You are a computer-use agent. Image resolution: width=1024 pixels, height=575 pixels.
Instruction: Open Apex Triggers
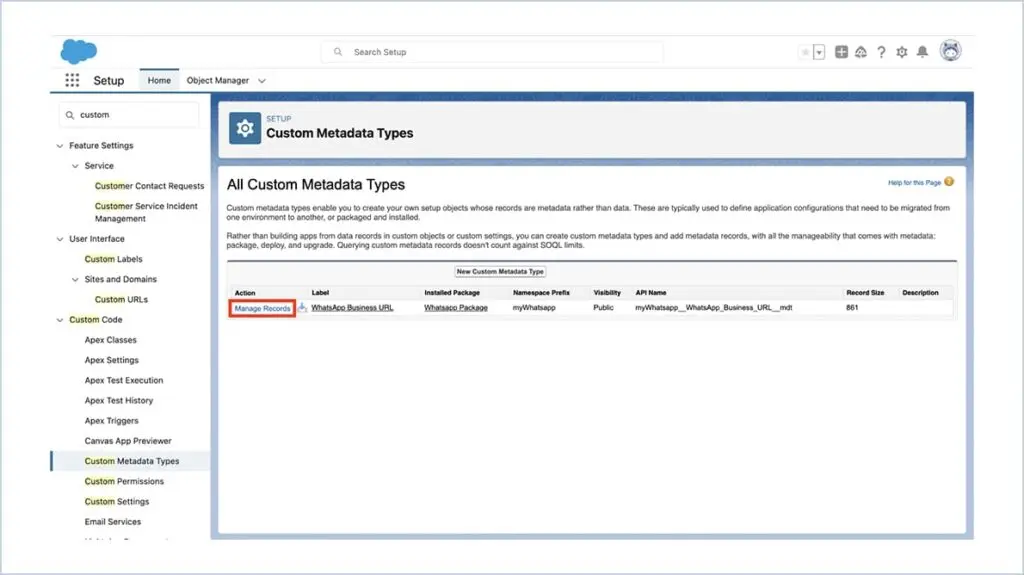pyautogui.click(x=112, y=421)
